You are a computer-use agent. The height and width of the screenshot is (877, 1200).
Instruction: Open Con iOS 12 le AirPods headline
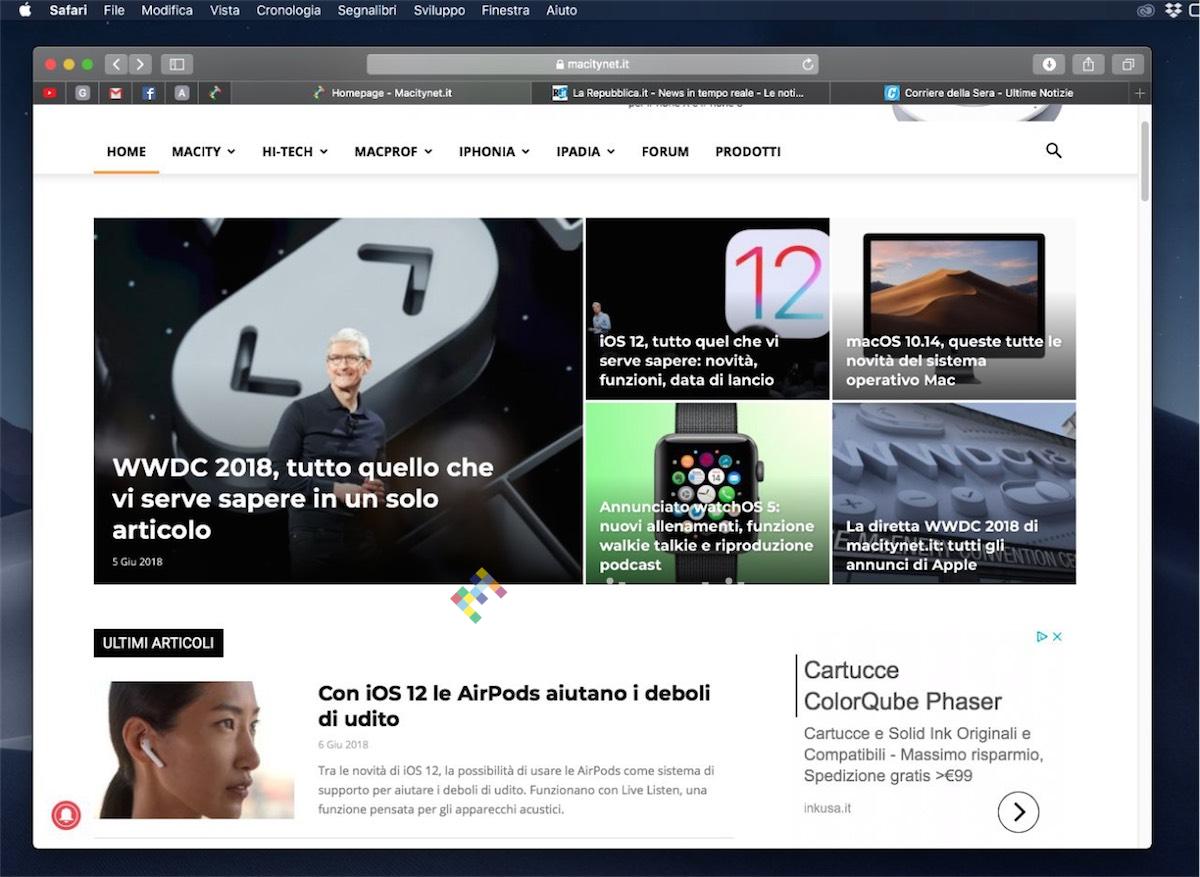[514, 706]
